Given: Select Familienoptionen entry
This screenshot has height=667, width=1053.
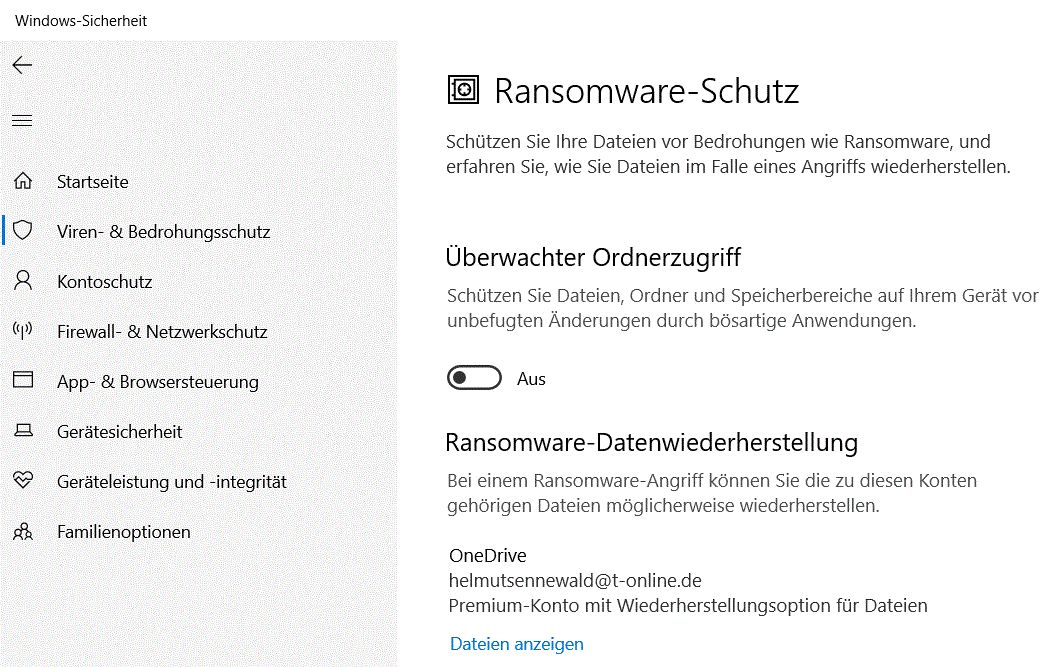Looking at the screenshot, I should [x=124, y=532].
